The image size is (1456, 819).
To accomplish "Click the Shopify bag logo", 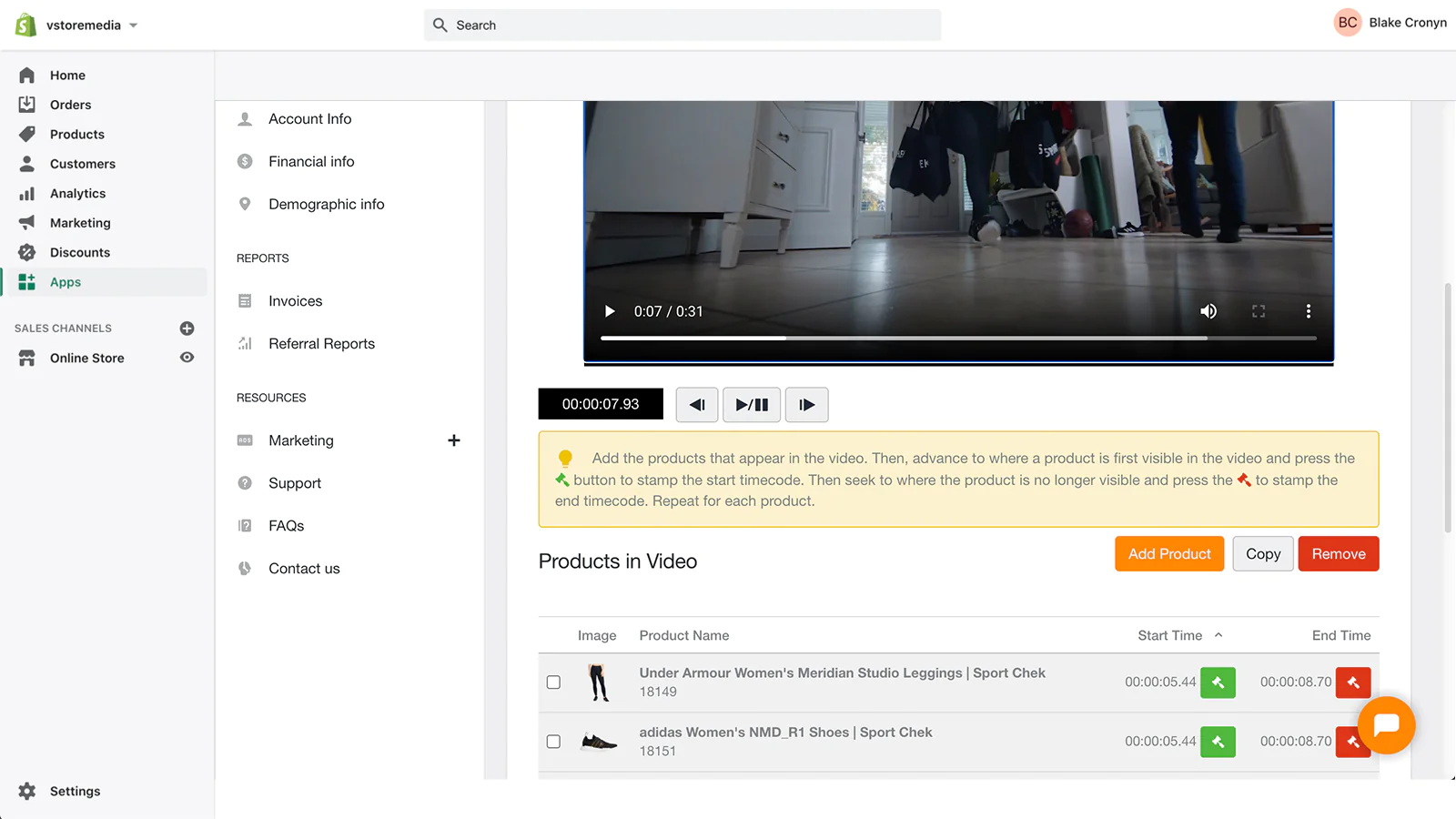I will pos(25,25).
